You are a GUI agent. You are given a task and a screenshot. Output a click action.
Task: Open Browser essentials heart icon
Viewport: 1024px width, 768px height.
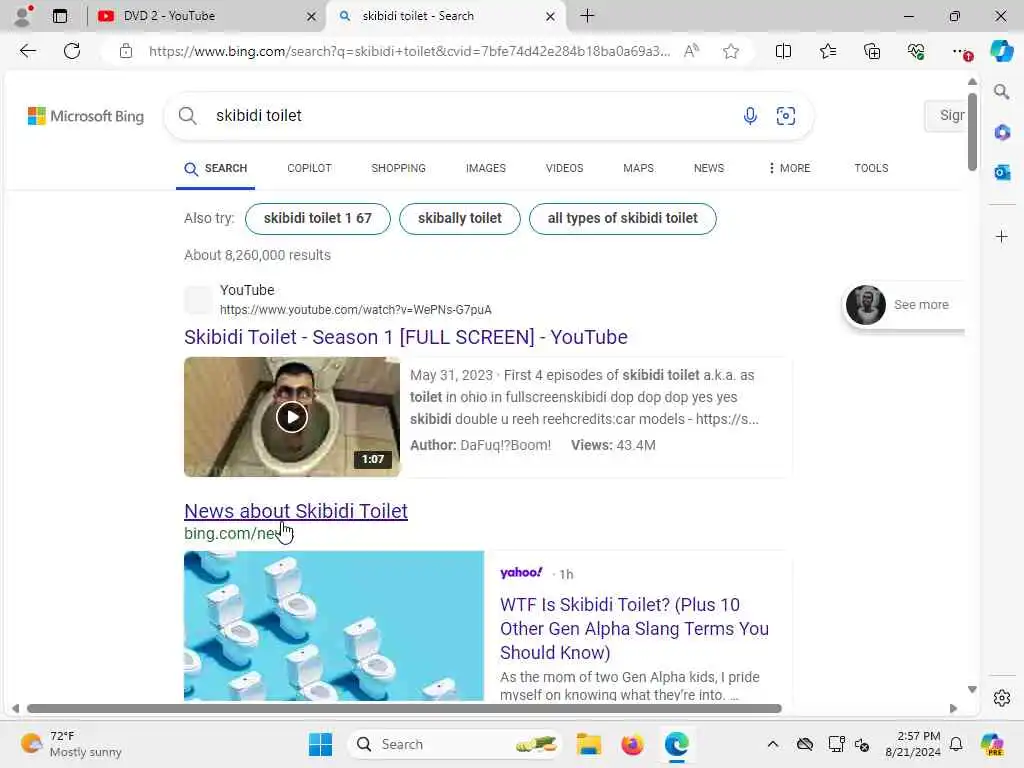pyautogui.click(x=916, y=51)
